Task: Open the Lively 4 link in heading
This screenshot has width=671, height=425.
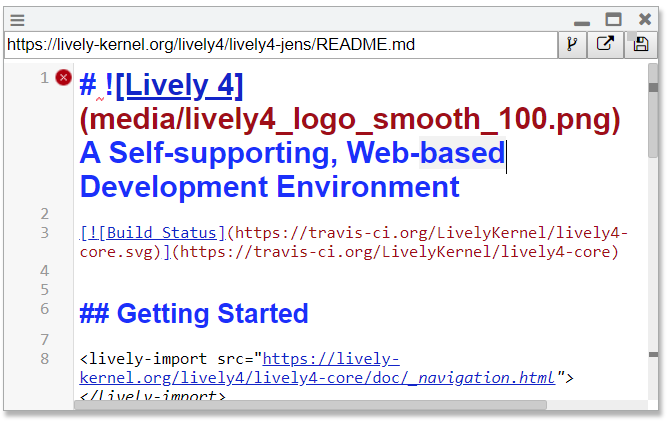Action: pyautogui.click(x=179, y=86)
